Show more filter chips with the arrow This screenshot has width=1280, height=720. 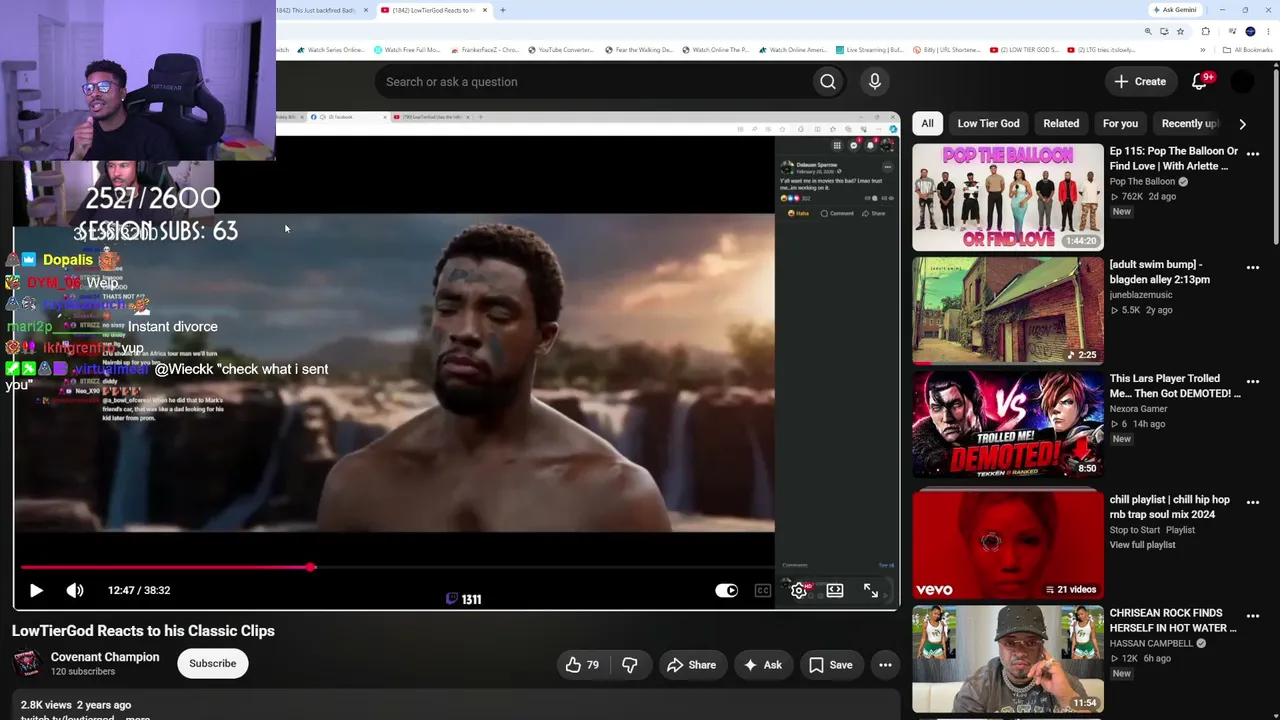1242,124
